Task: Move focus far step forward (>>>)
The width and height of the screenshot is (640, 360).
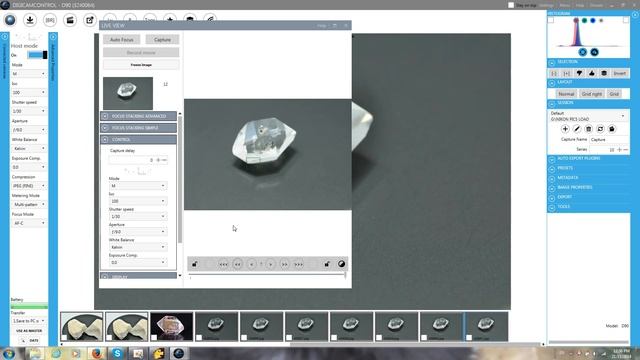Action: pyautogui.click(x=299, y=264)
